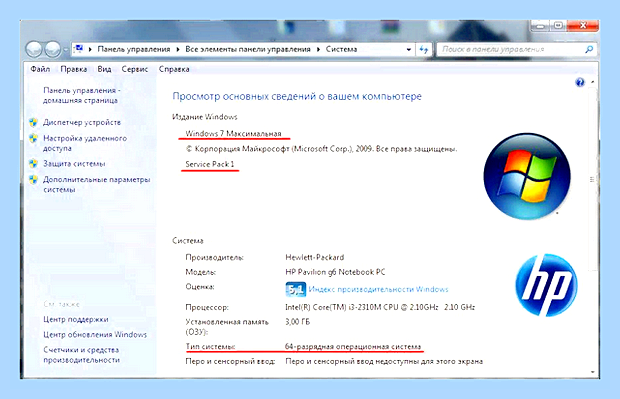The image size is (620, 399).
Task: Open Индекс производительности Windows link
Action: [x=378, y=289]
